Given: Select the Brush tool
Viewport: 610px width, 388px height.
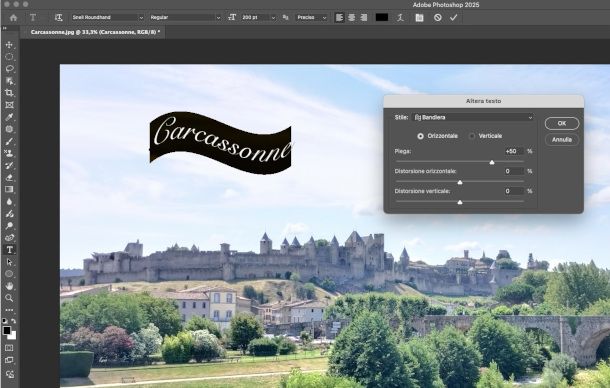Looking at the screenshot, I should (9, 141).
